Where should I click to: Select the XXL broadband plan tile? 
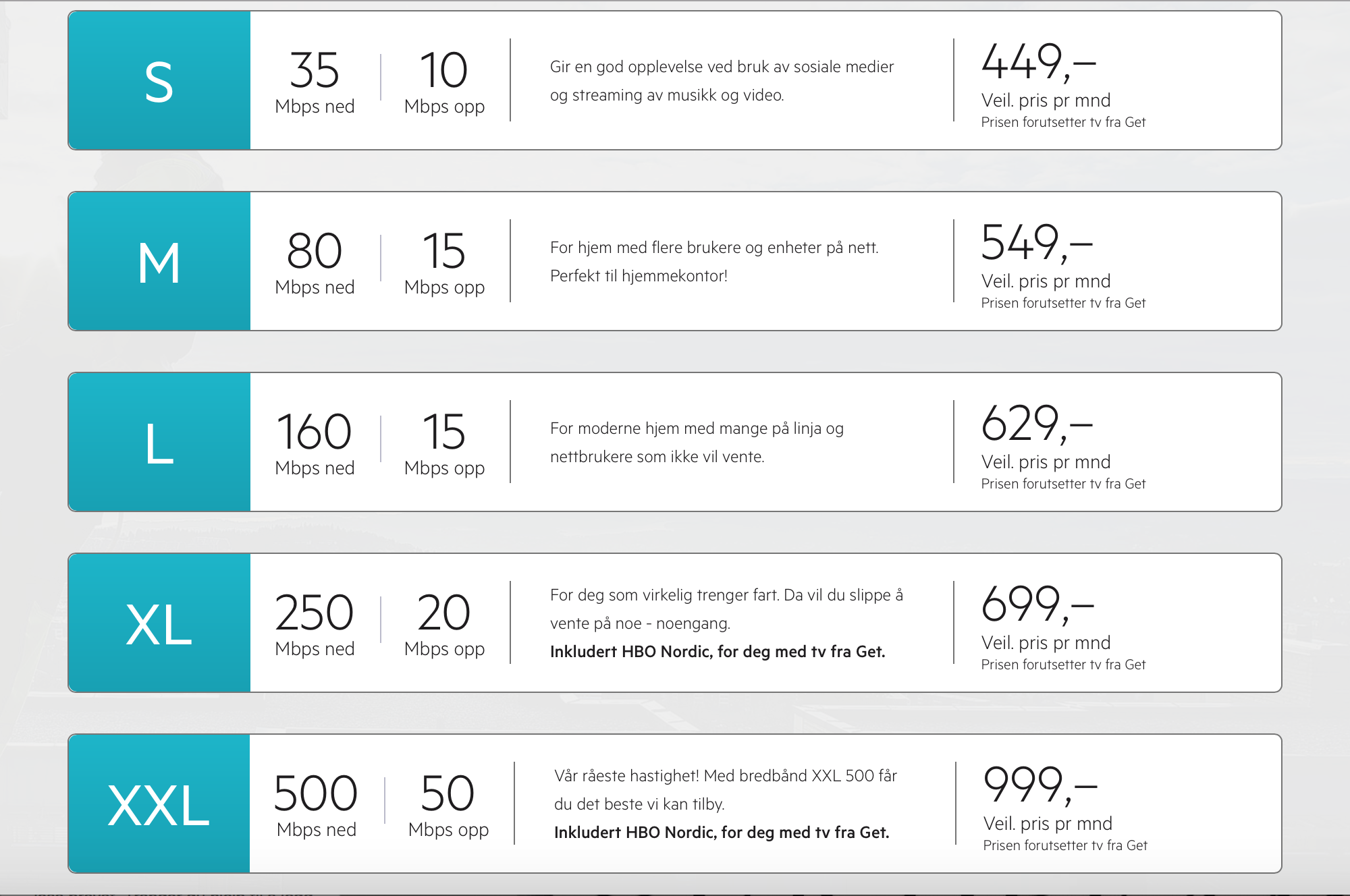[675, 804]
